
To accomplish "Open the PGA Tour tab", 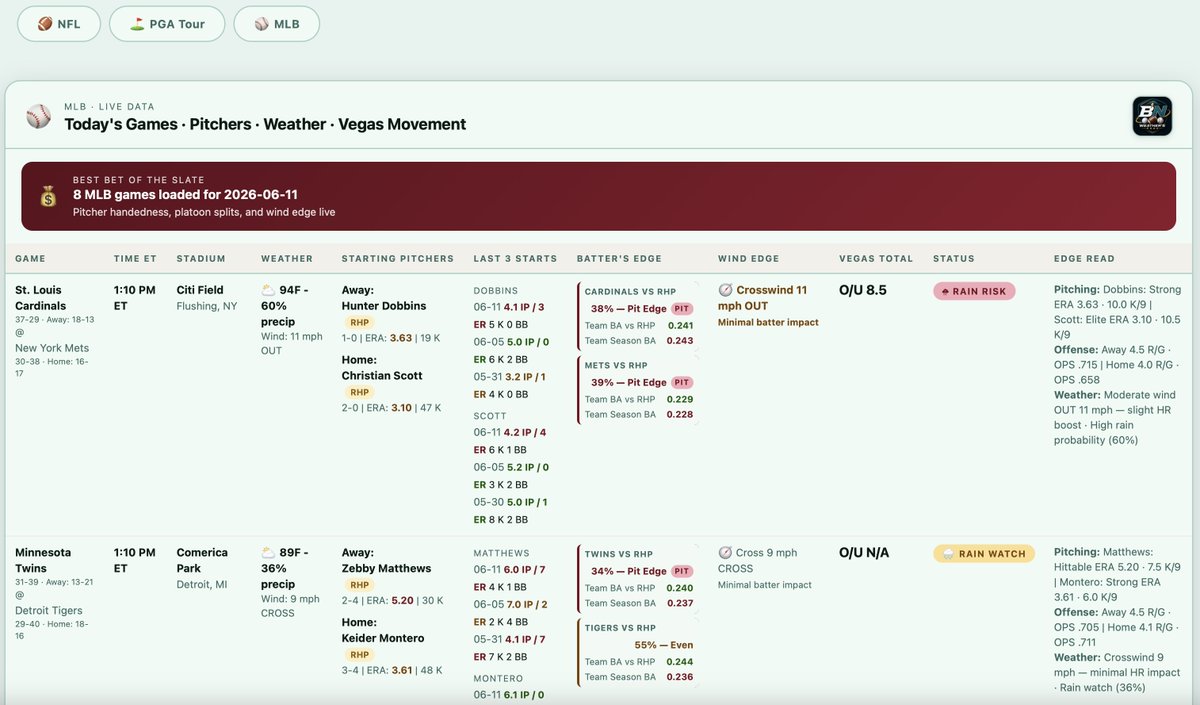I will pos(167,24).
